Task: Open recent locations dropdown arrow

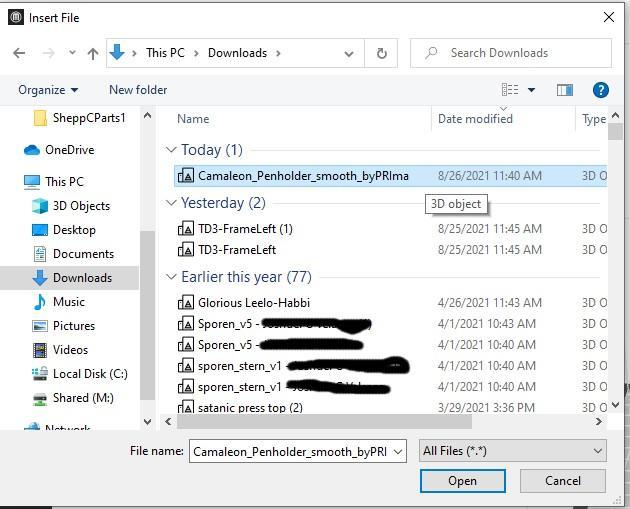Action: click(72, 53)
